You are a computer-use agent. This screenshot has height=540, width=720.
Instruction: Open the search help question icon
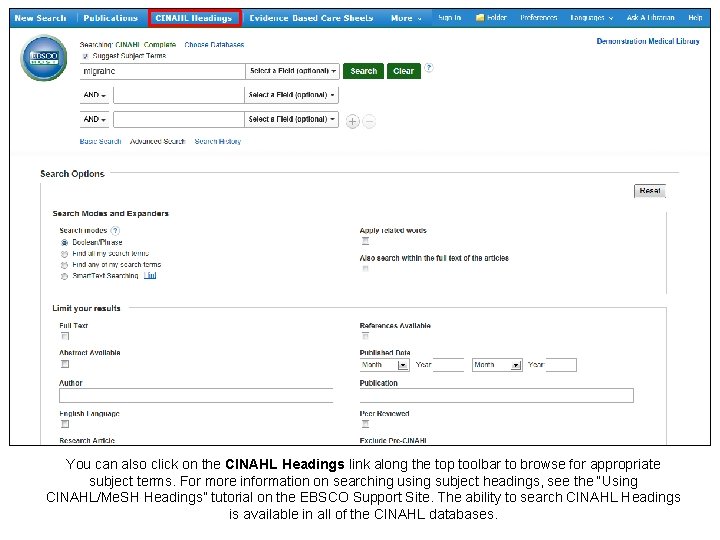pos(428,68)
